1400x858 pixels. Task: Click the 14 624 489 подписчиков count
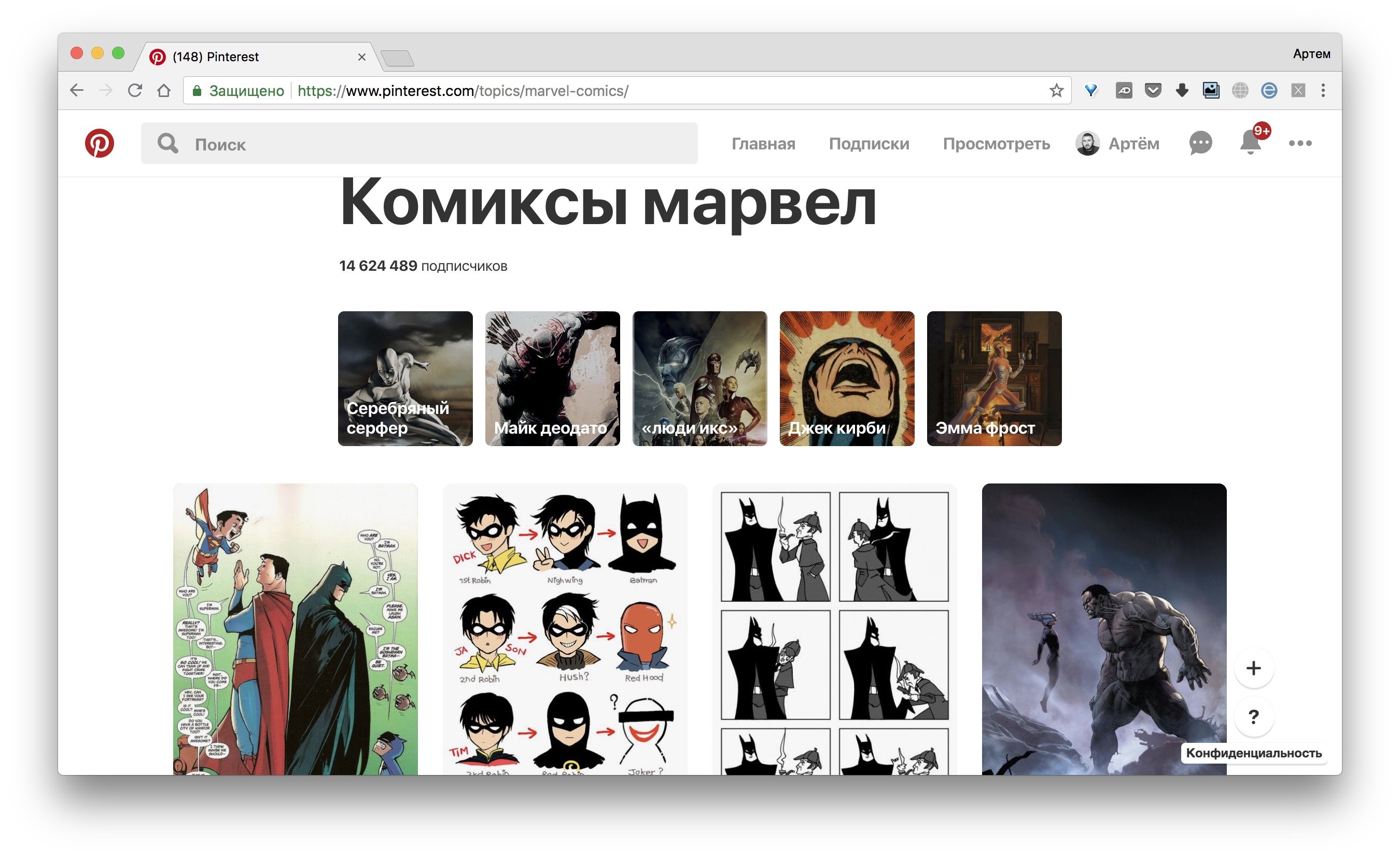pos(423,266)
